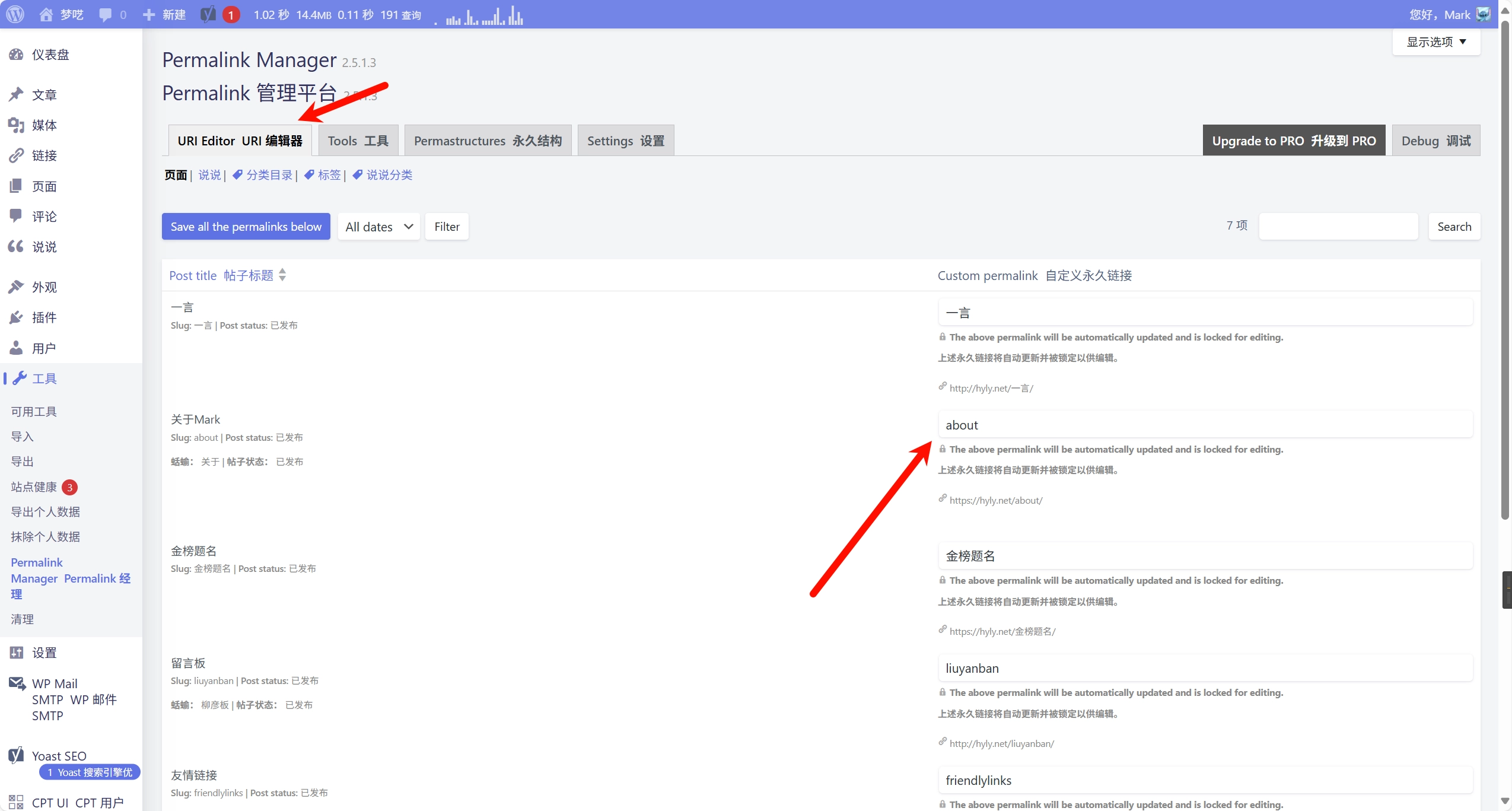Select 说说 post type filter link
Image resolution: width=1512 pixels, height=811 pixels.
[209, 175]
